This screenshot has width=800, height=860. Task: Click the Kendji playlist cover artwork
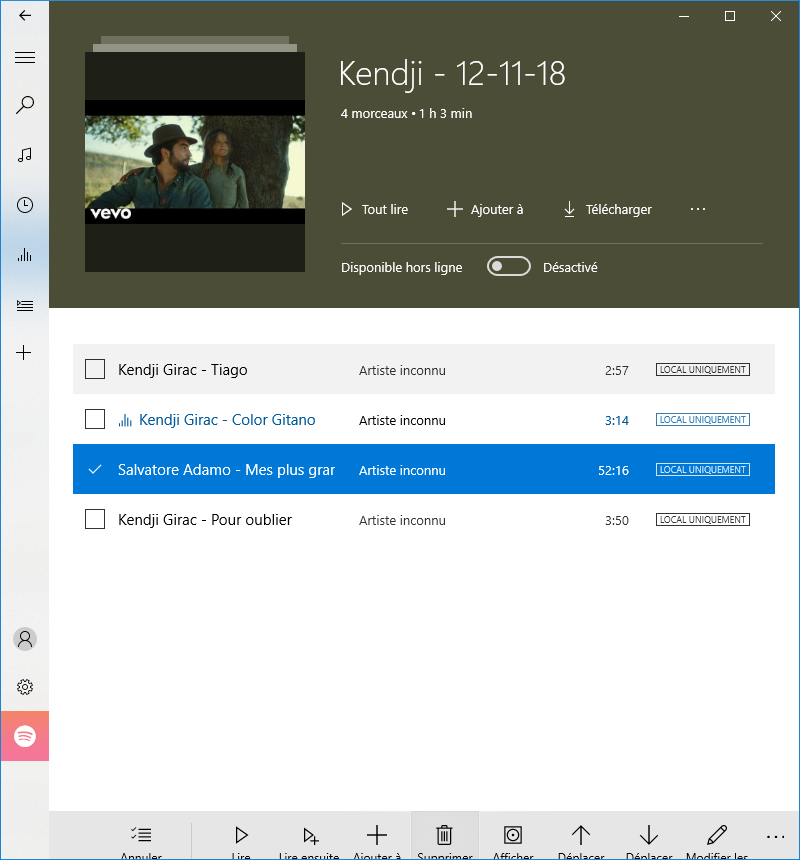coord(195,162)
